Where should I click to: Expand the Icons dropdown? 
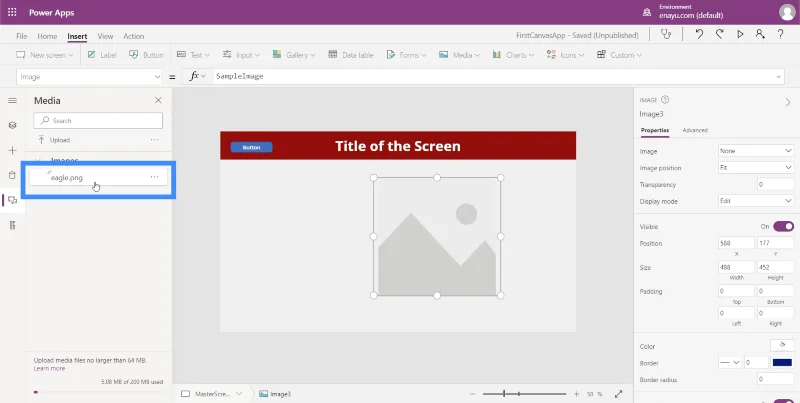point(565,55)
